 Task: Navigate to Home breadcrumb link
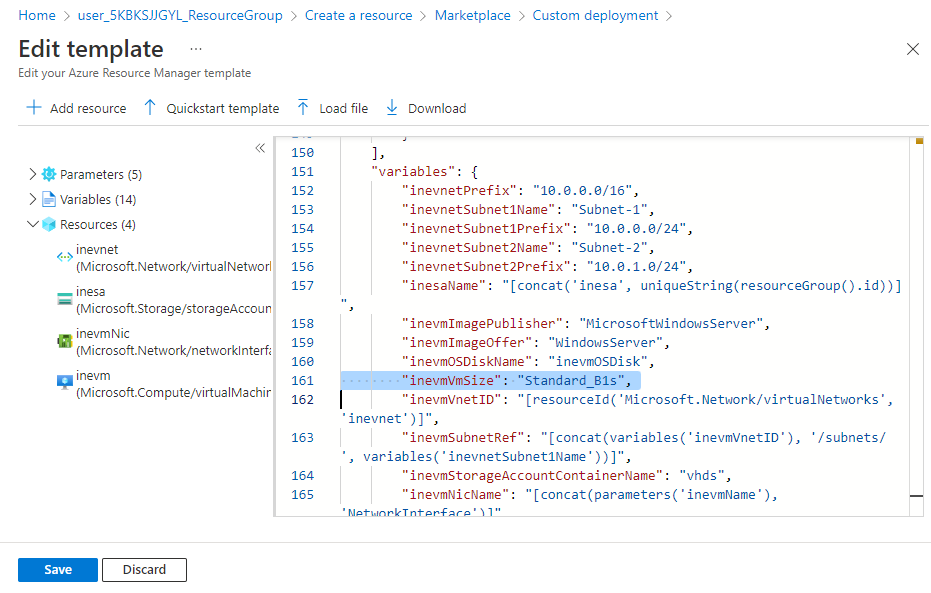click(37, 15)
